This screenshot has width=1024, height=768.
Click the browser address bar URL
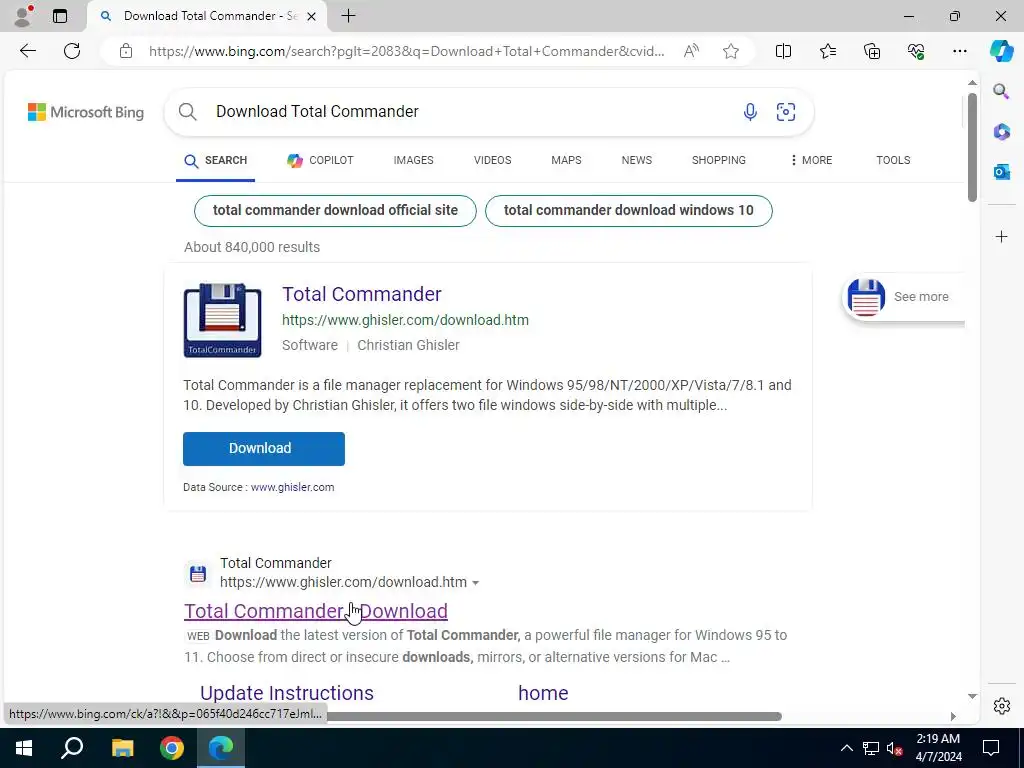(406, 51)
